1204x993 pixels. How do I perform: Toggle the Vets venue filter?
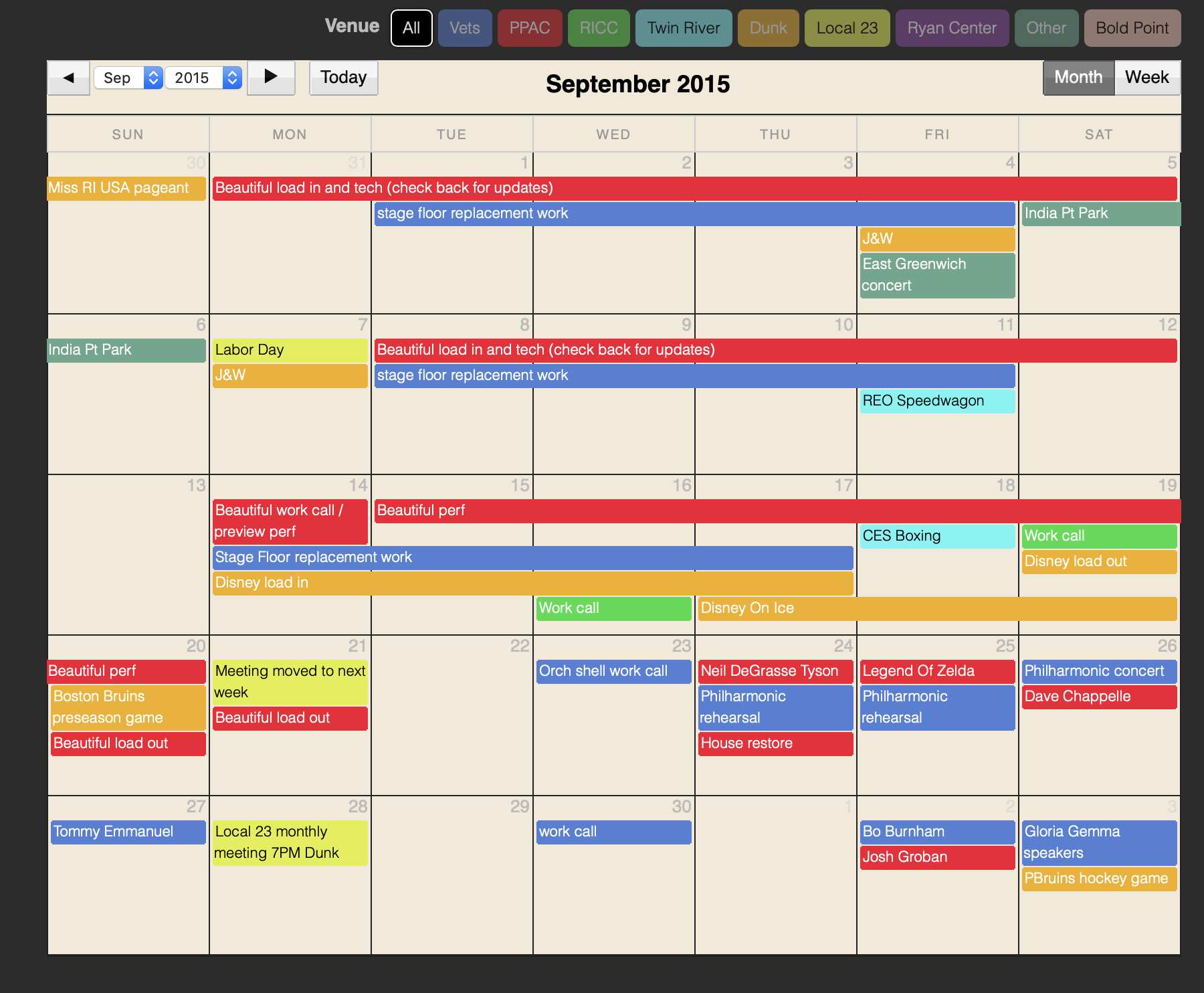pyautogui.click(x=465, y=28)
